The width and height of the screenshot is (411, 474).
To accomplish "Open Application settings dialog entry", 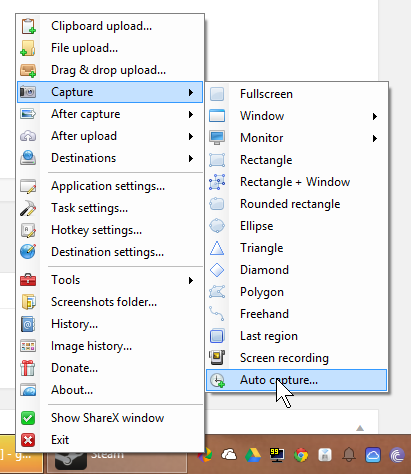I will [110, 186].
